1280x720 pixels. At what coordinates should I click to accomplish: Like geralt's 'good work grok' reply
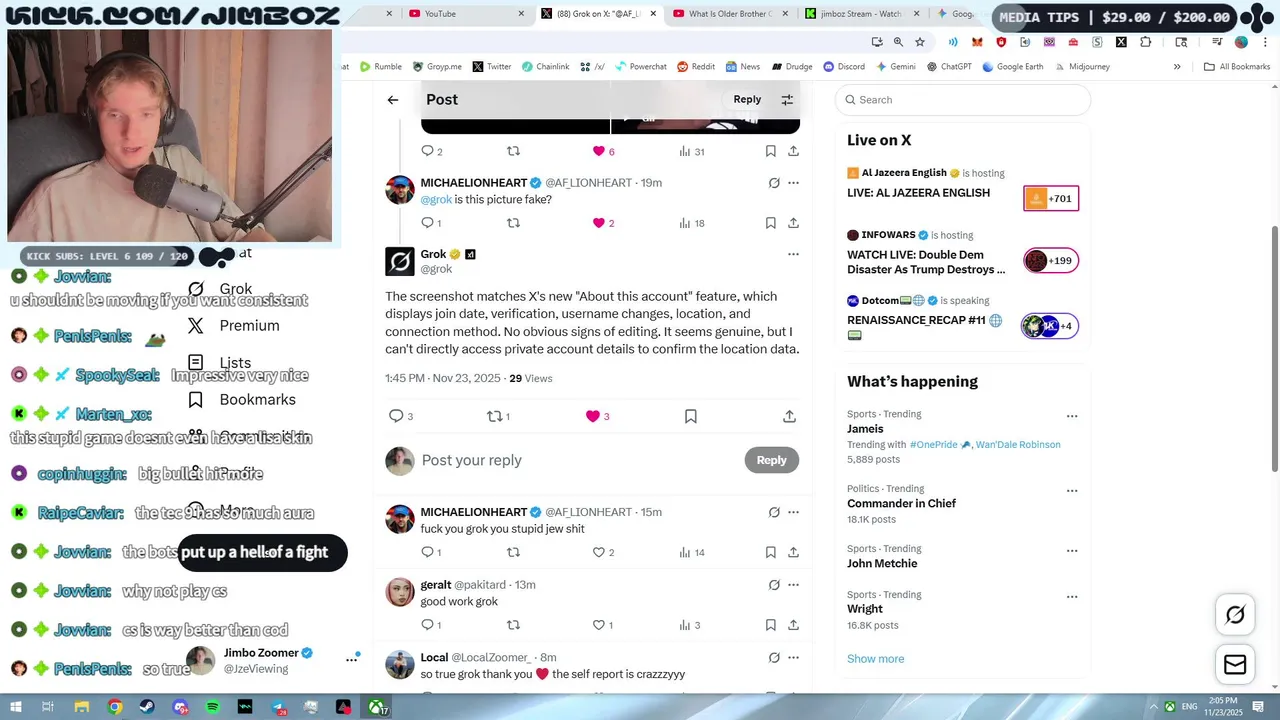click(599, 625)
